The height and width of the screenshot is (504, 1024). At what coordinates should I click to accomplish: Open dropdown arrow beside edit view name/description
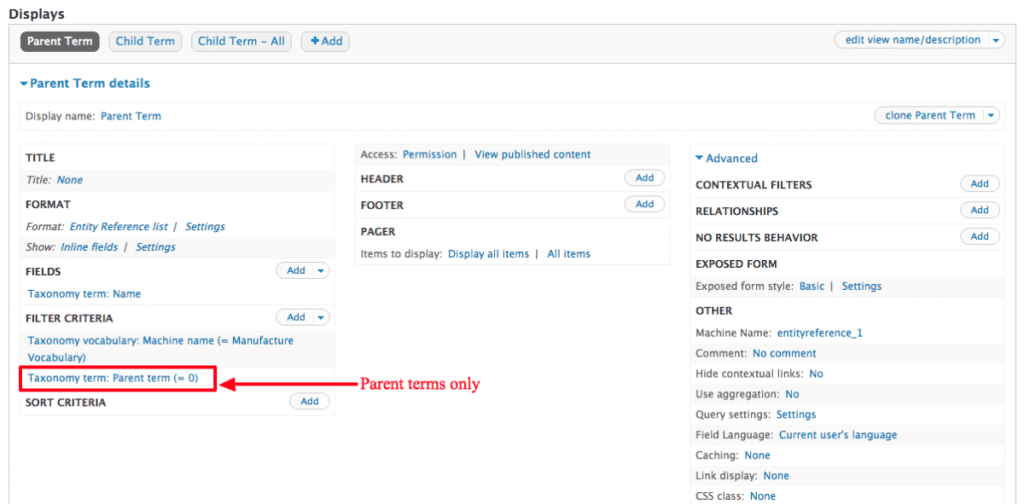994,40
